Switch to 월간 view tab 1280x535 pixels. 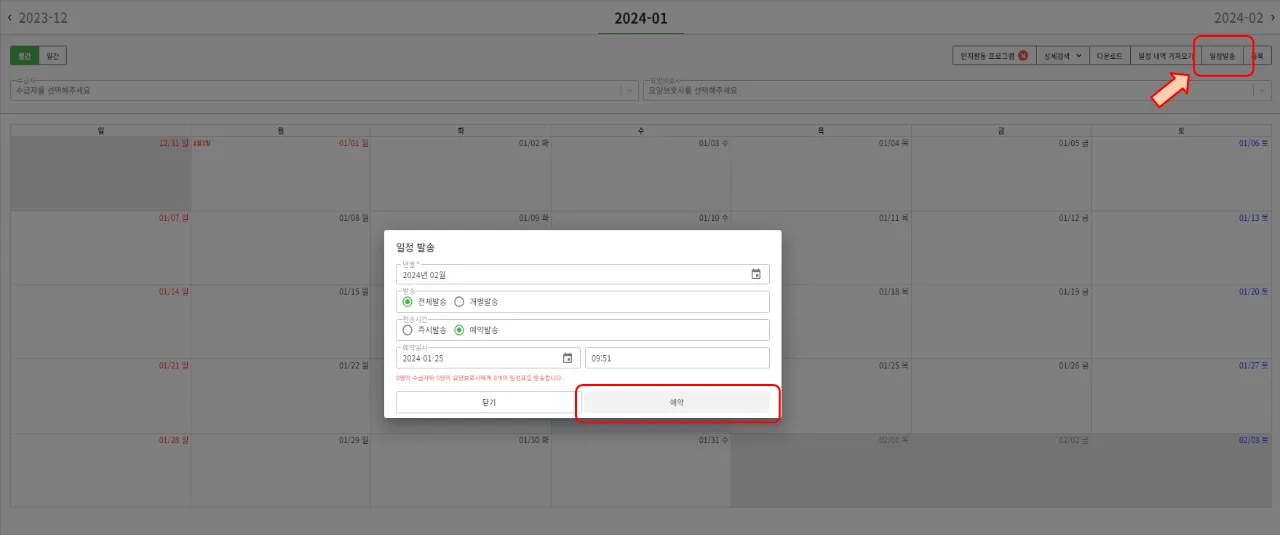[x=25, y=56]
